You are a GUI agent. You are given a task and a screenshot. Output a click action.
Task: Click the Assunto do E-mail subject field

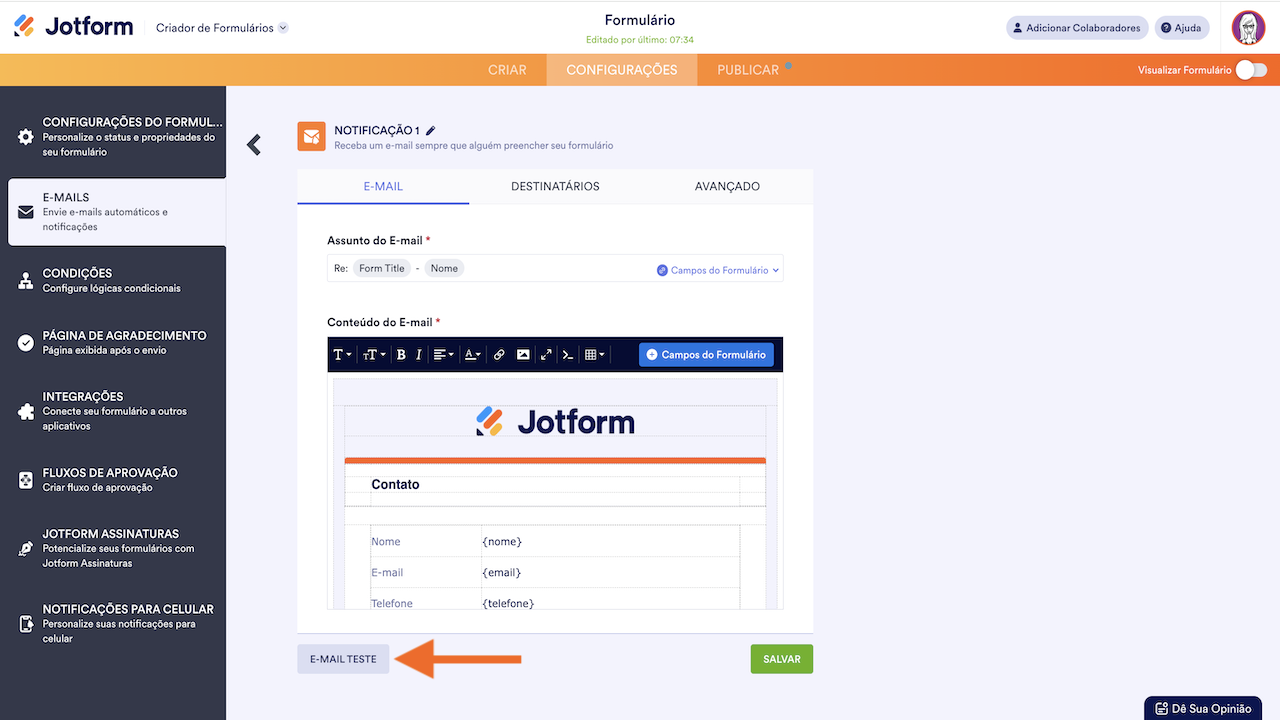(x=555, y=268)
